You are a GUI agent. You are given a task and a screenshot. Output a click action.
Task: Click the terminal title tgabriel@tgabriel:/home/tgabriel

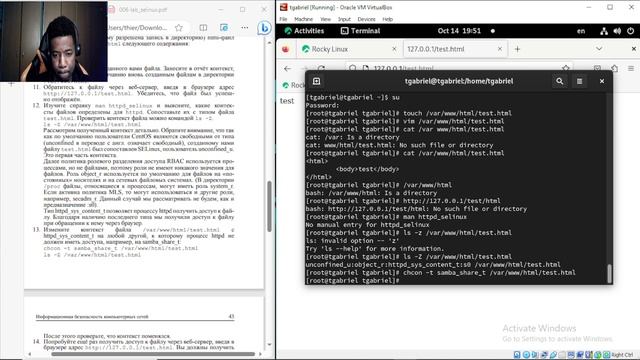coord(459,81)
